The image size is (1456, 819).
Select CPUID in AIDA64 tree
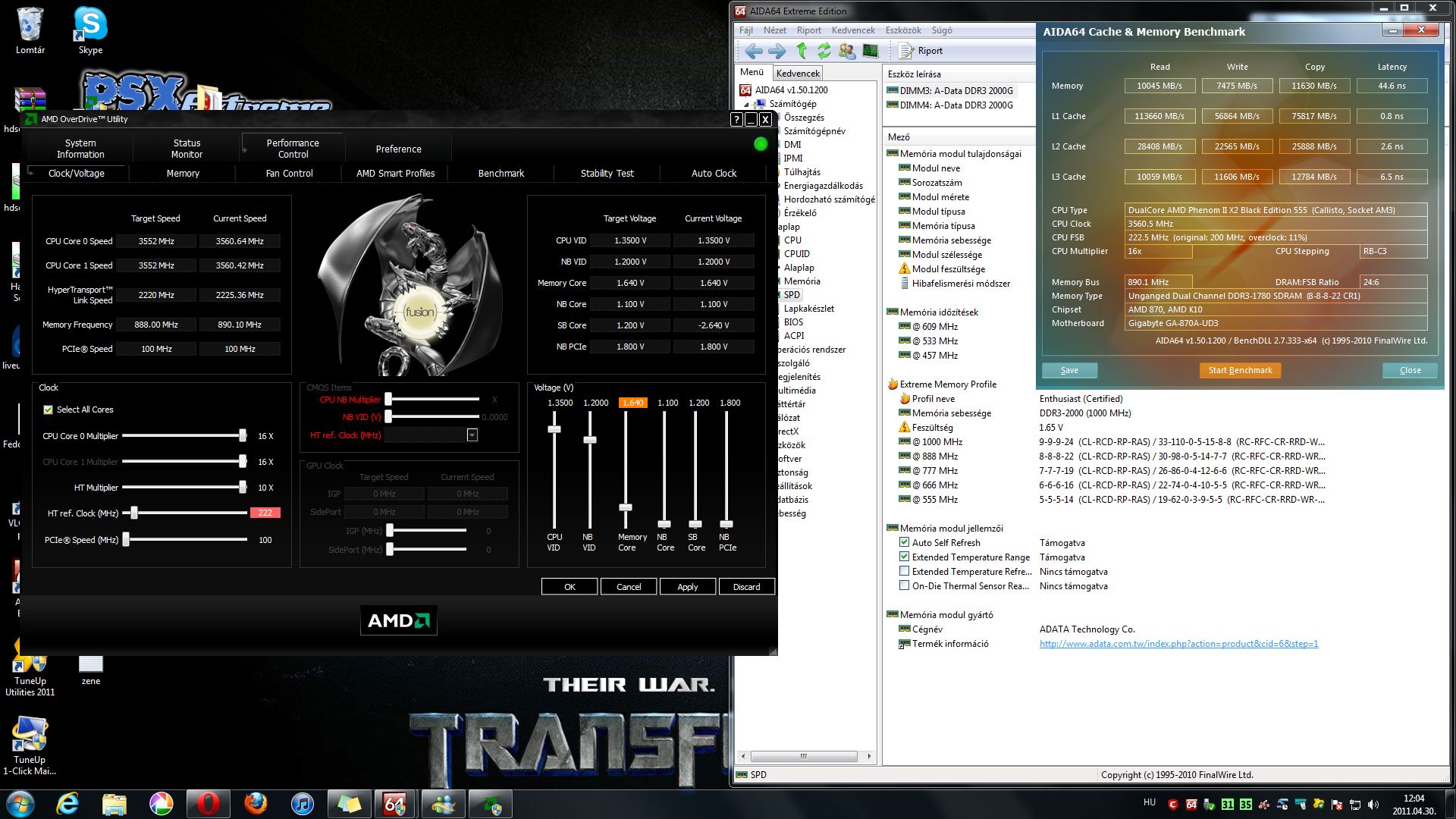(797, 254)
